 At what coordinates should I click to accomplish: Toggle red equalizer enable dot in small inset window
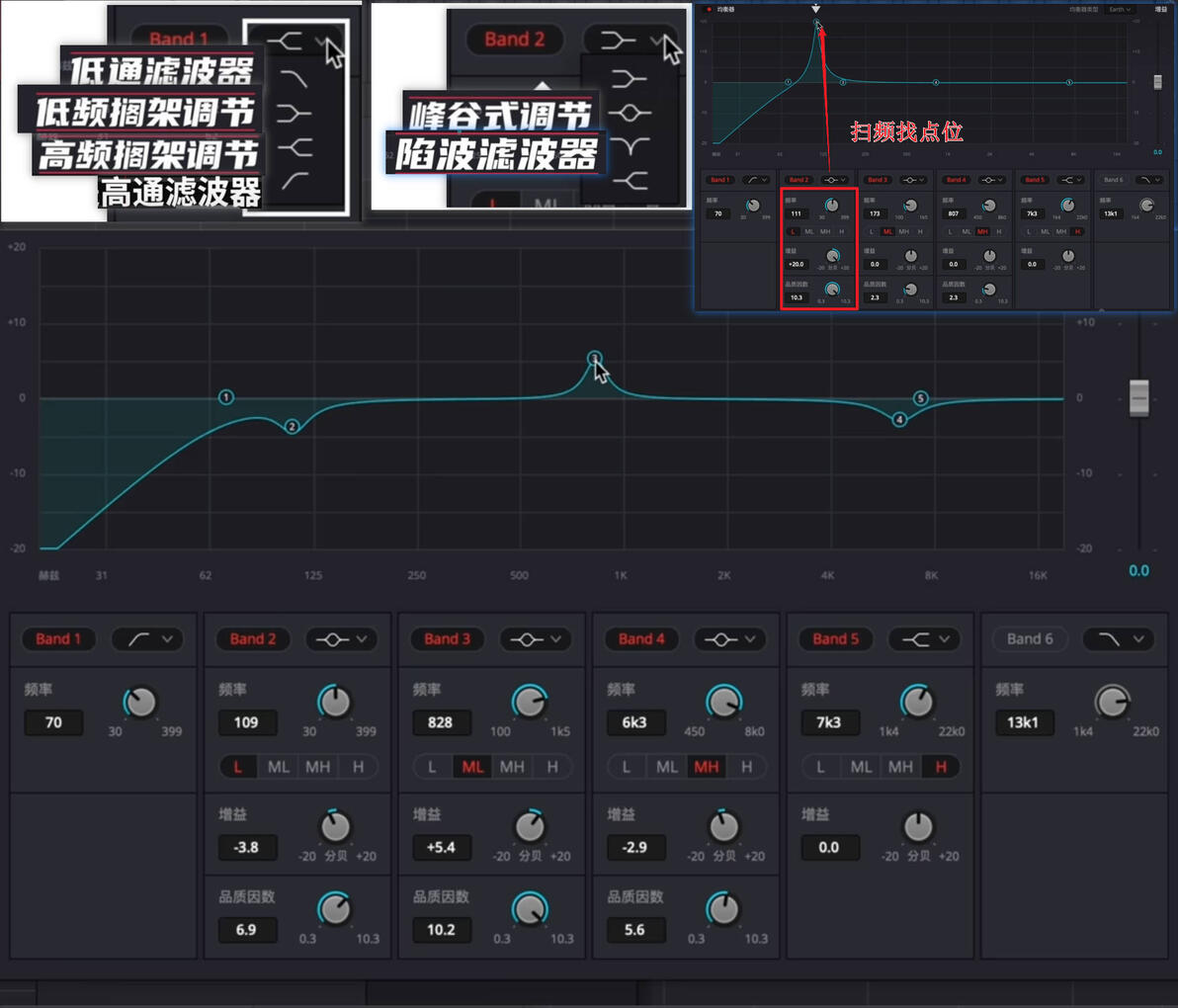709,9
